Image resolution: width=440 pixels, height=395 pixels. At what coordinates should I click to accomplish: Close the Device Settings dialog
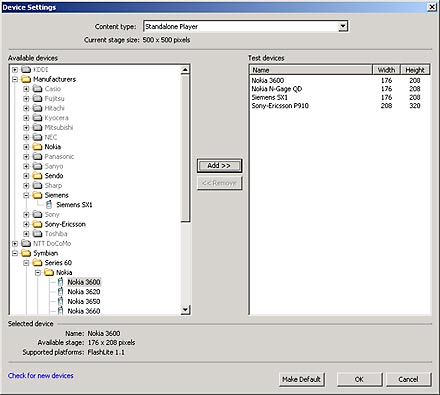[x=432, y=7]
